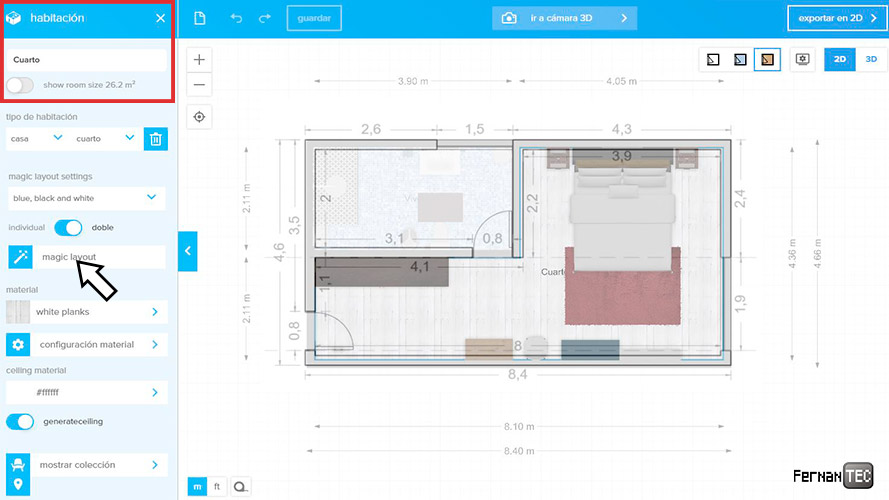The height and width of the screenshot is (500, 889).
Task: Open blue, black and white style dropdown
Action: 86,198
